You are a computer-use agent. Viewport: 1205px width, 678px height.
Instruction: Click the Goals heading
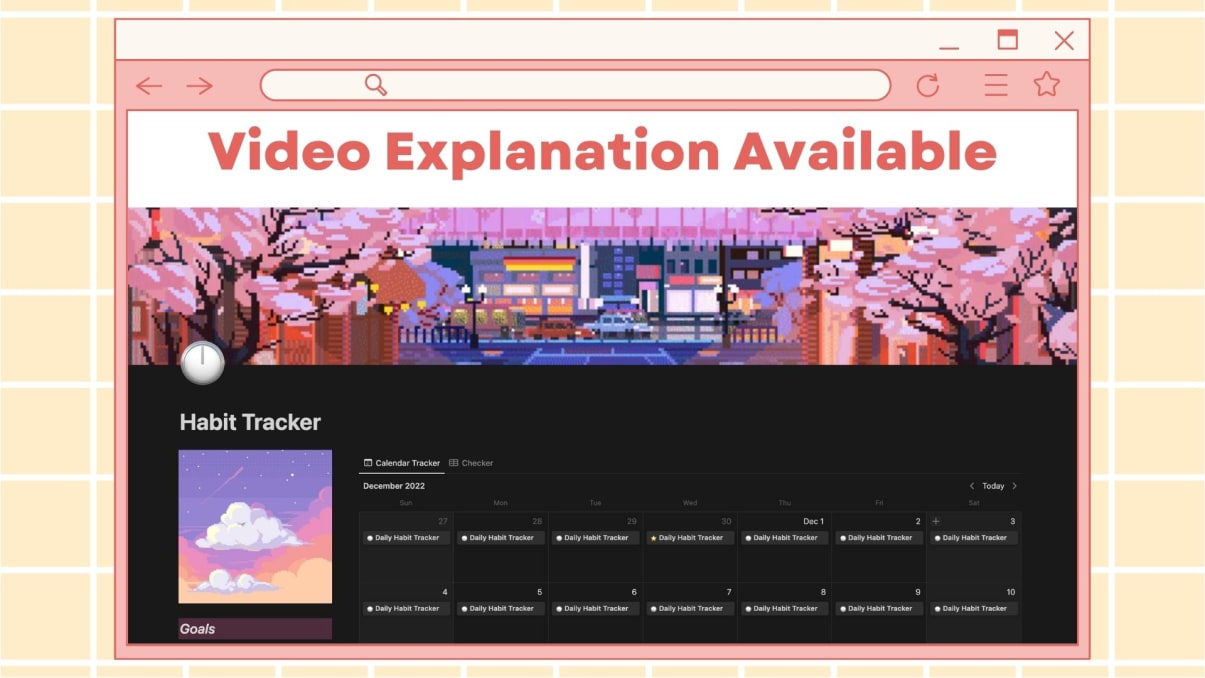pos(197,629)
